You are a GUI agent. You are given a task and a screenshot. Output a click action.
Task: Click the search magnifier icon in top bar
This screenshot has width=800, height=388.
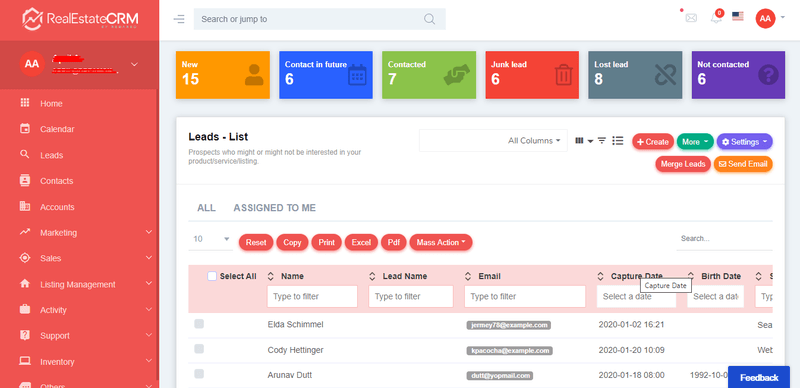[x=430, y=19]
